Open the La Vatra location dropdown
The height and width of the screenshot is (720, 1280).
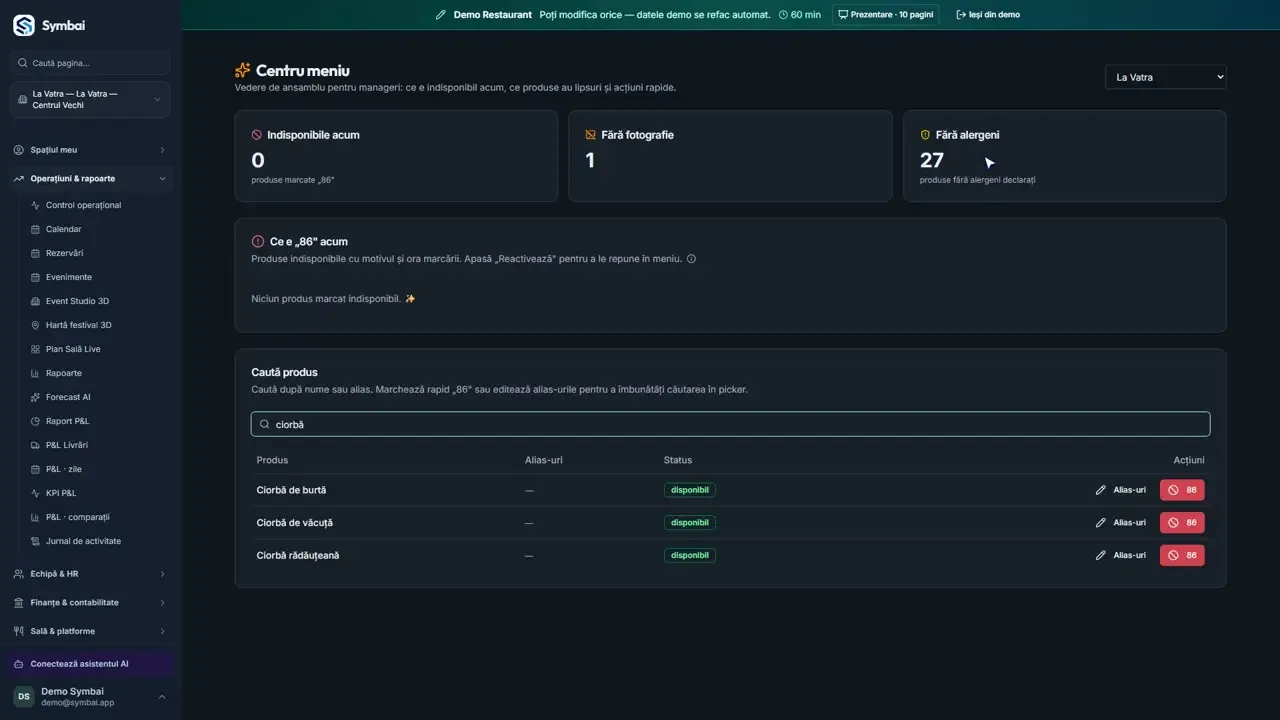(x=1165, y=77)
